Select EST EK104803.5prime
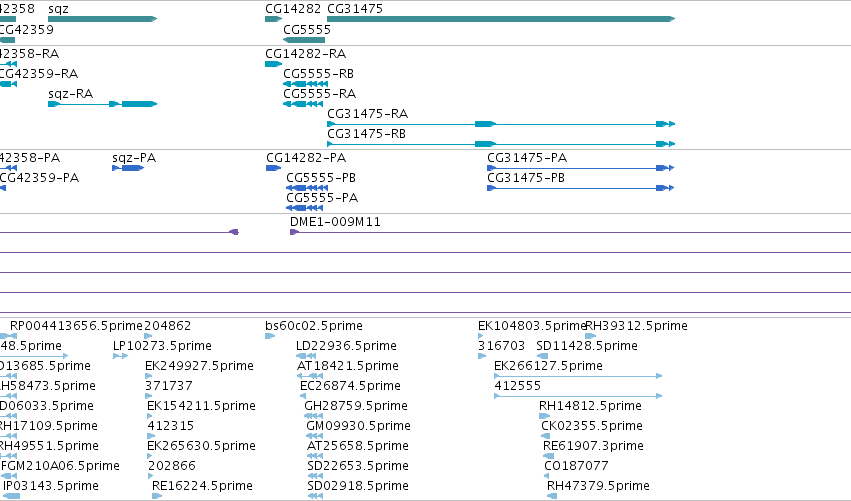 click(x=532, y=326)
